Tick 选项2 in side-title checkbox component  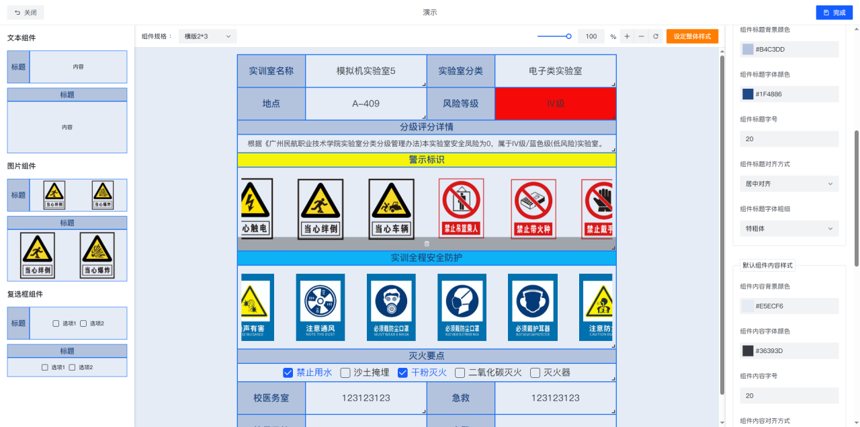click(83, 323)
